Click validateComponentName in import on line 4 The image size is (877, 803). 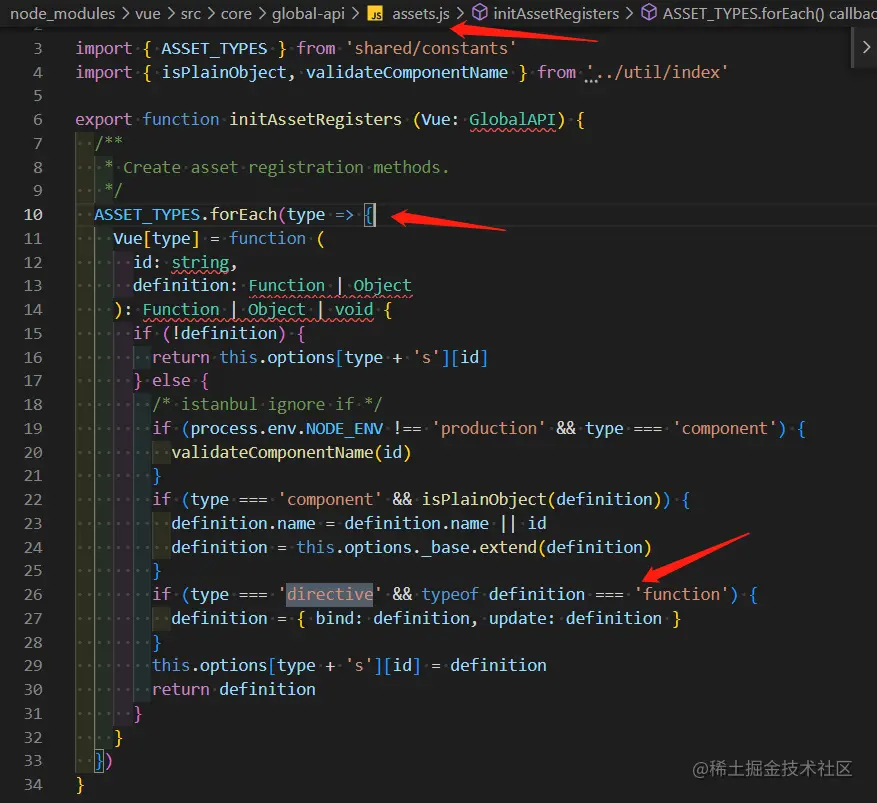click(407, 73)
